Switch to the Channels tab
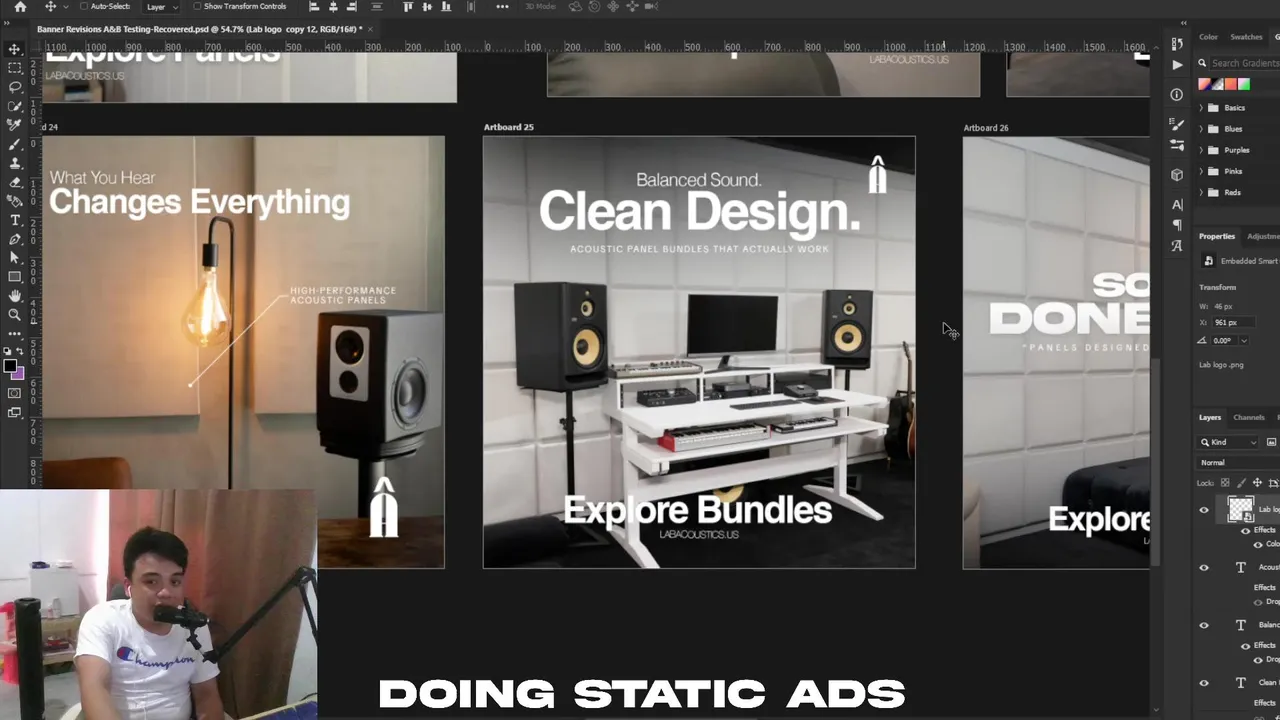 tap(1248, 418)
